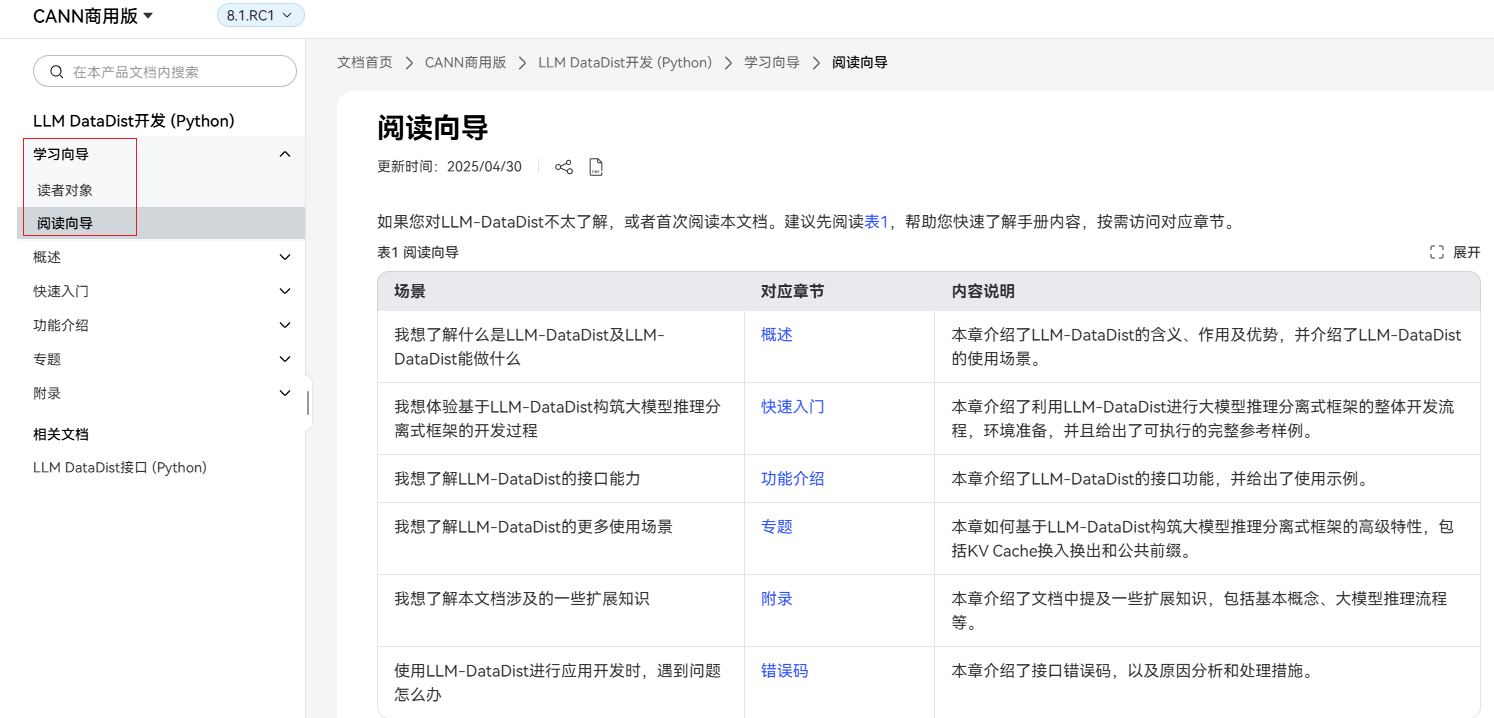The width and height of the screenshot is (1494, 718).
Task: Select 读者对象 in the sidebar
Action: click(65, 190)
